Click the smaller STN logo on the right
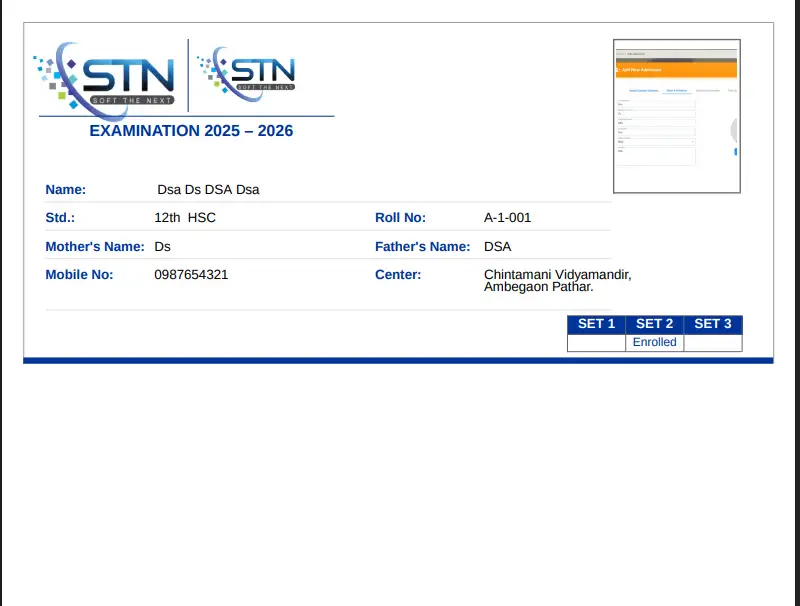 click(247, 70)
